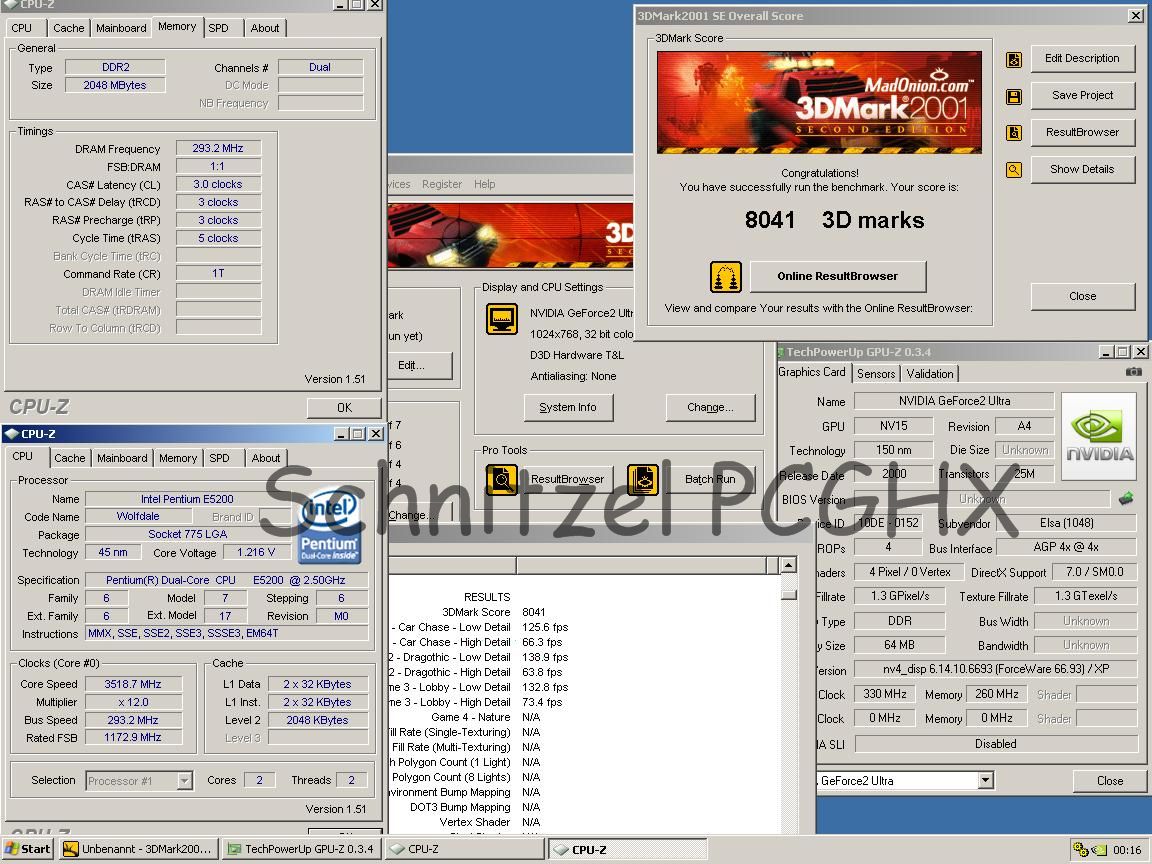The width and height of the screenshot is (1152, 864).
Task: Open the SPD tab in lower CPU-Z window
Action: coord(220,458)
